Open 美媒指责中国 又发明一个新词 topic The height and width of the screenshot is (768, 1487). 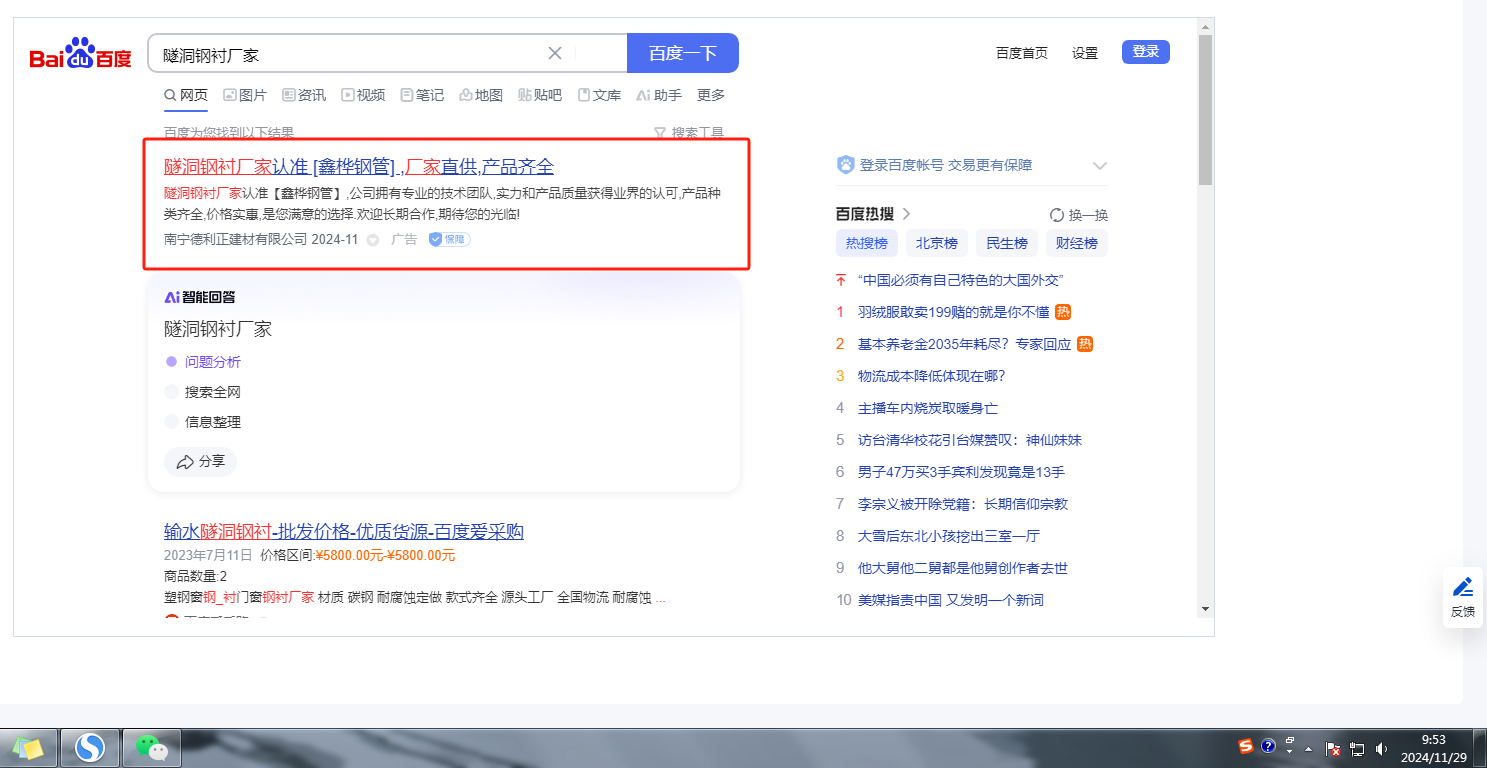click(951, 600)
